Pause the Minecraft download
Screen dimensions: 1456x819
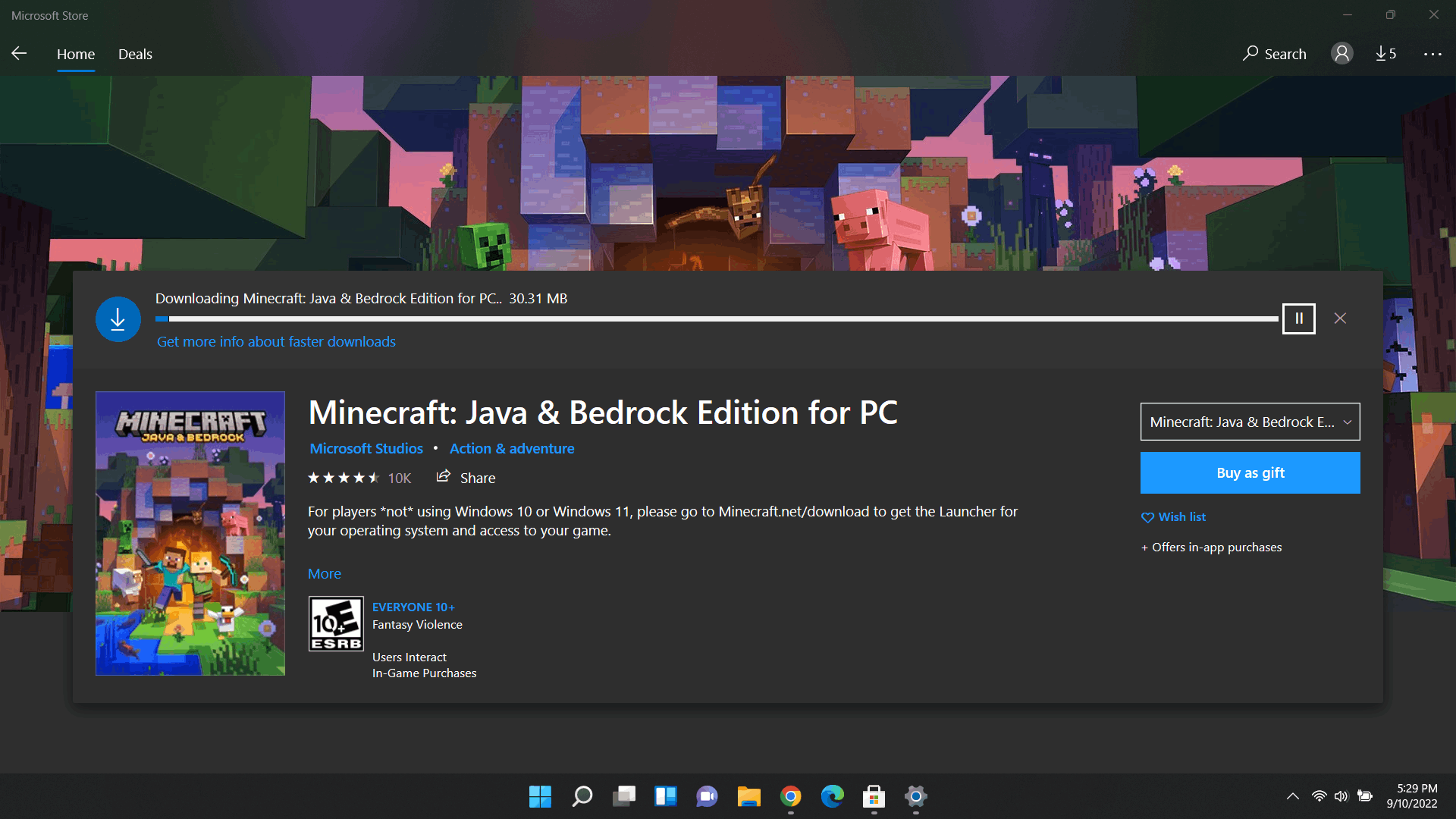tap(1298, 318)
